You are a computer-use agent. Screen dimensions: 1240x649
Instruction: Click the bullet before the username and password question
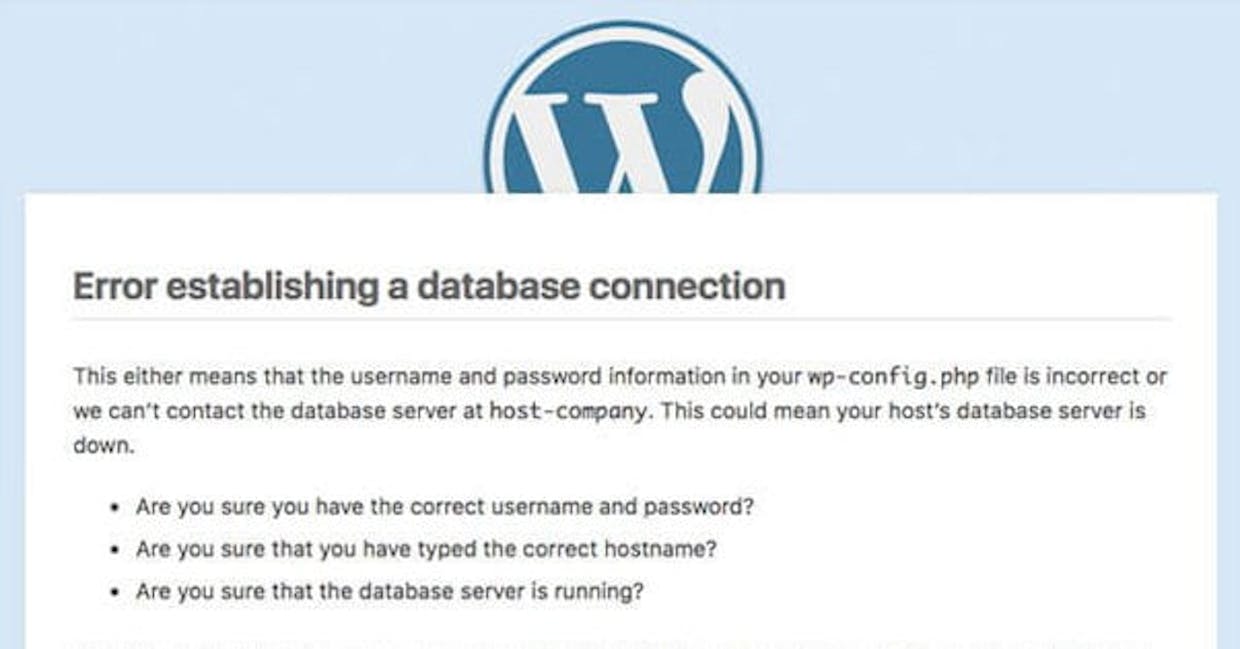[117, 508]
